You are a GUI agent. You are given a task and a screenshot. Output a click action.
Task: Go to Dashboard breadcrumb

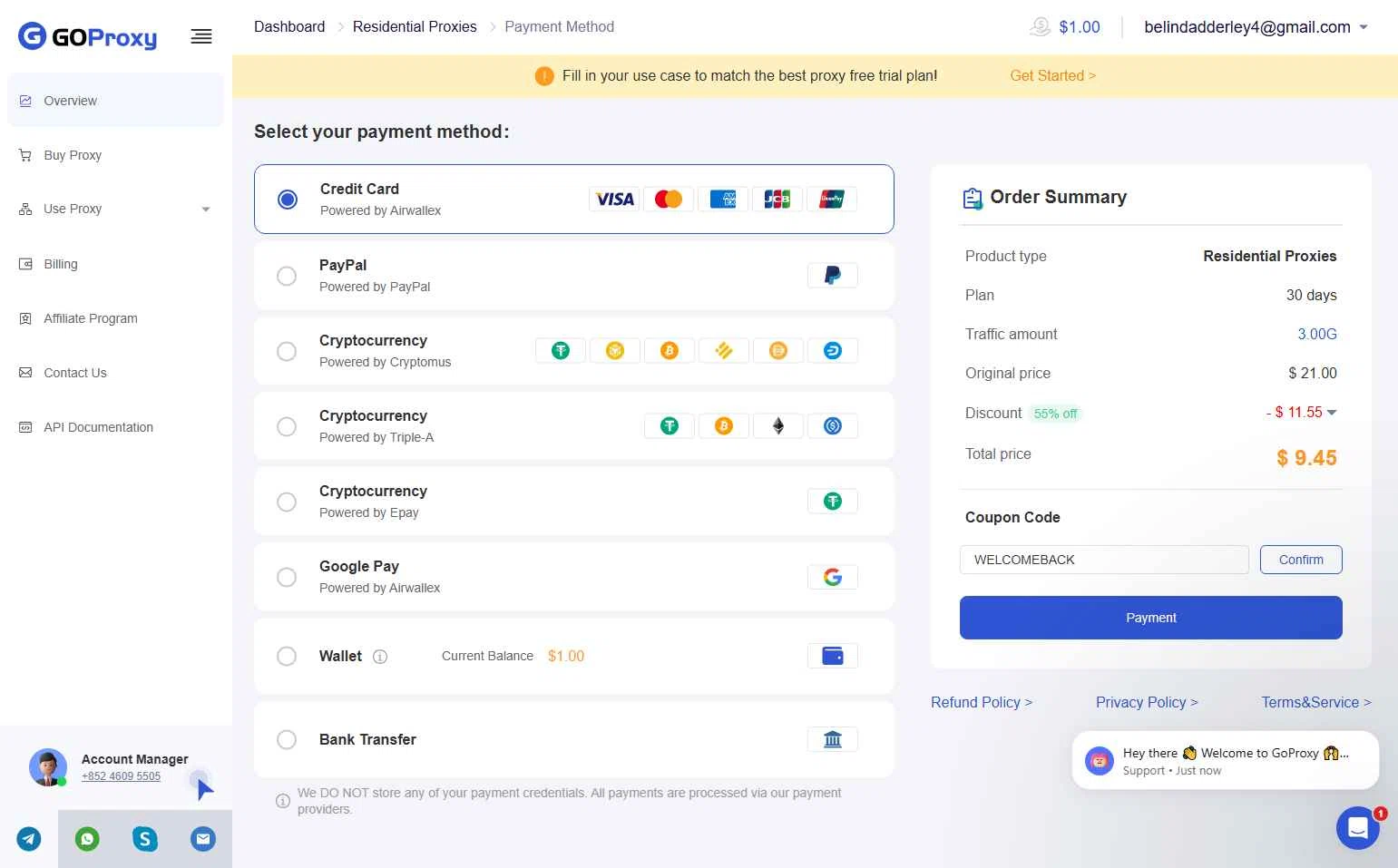coord(289,27)
